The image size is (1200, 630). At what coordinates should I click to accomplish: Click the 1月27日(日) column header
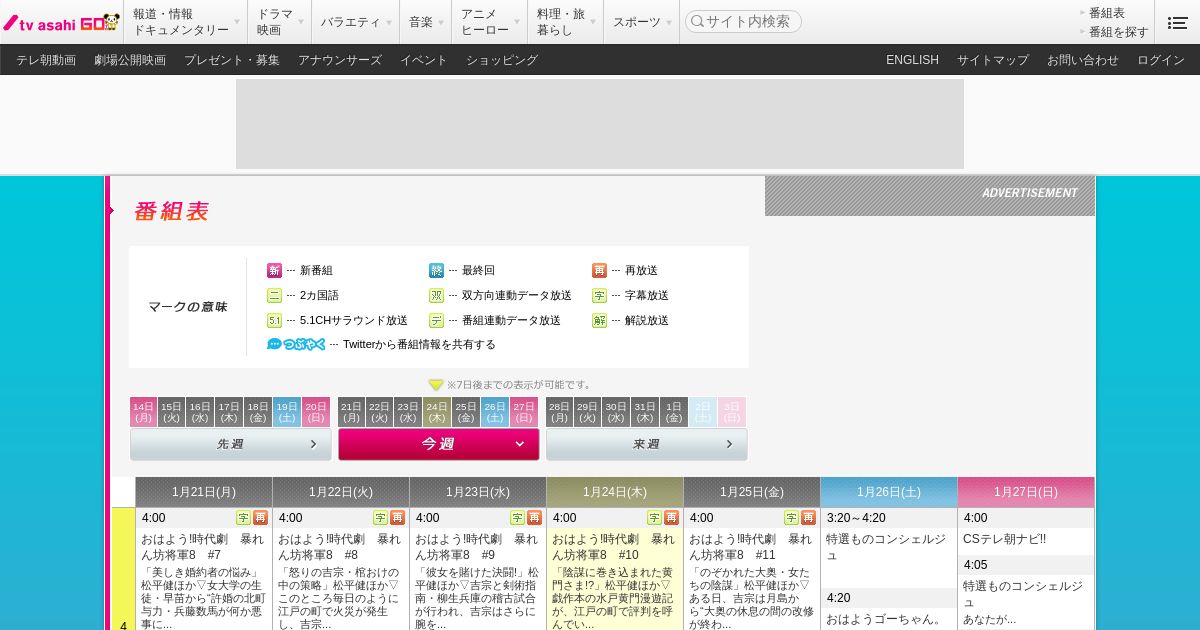click(x=1026, y=492)
